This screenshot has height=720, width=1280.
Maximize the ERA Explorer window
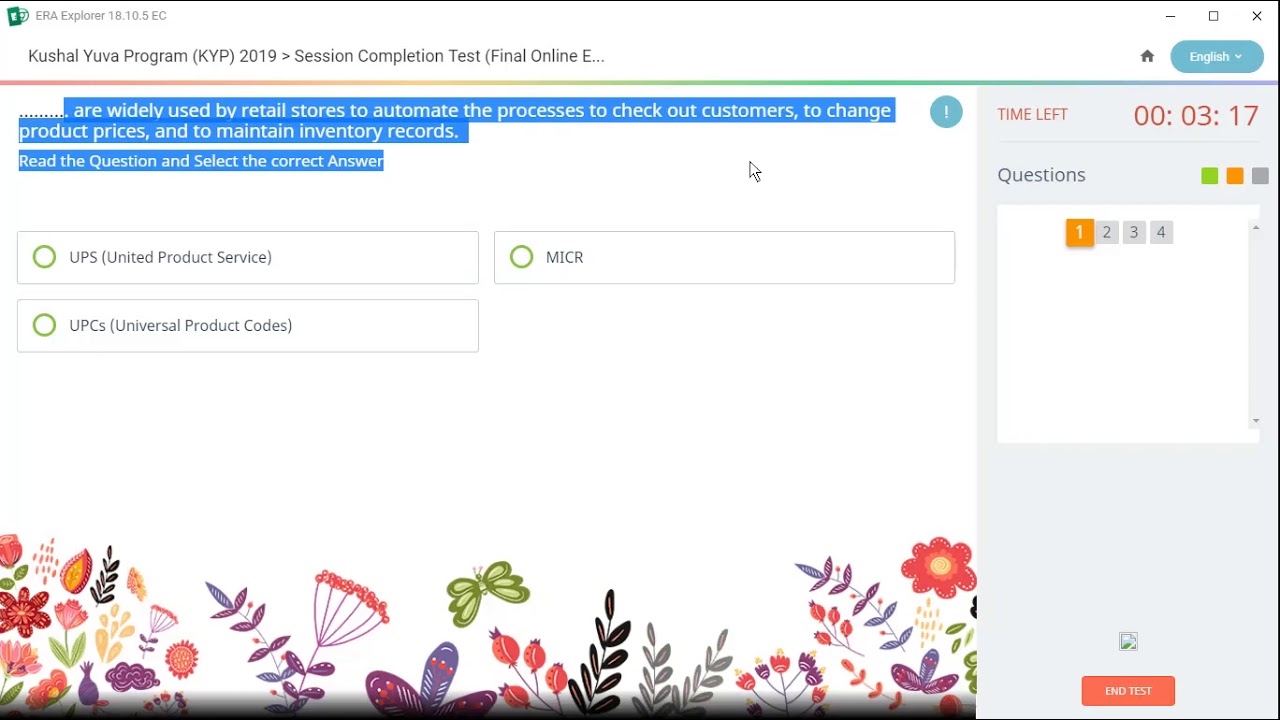pos(1213,16)
